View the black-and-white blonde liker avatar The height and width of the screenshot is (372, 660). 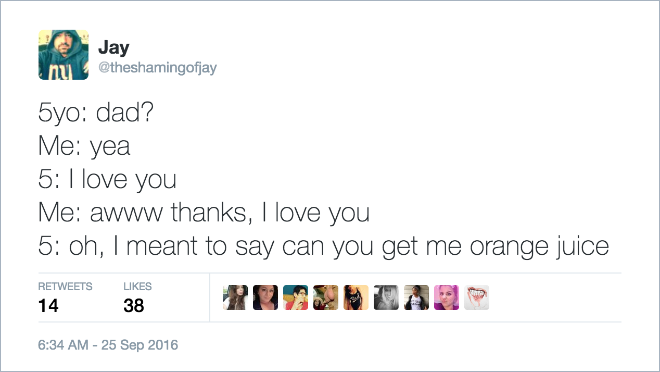(386, 298)
